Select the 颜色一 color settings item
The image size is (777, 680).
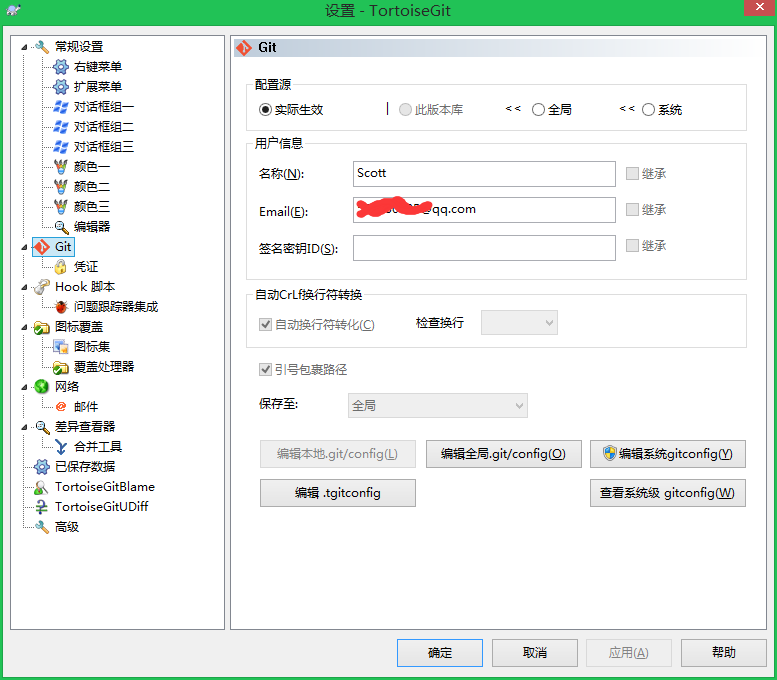[91, 167]
